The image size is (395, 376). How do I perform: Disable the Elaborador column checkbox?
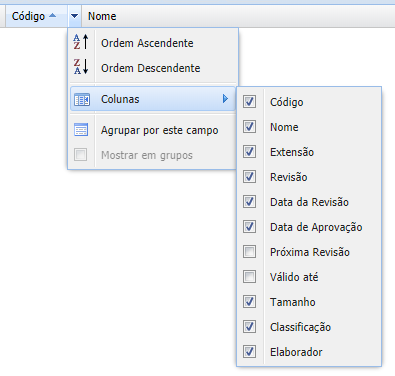click(x=249, y=352)
